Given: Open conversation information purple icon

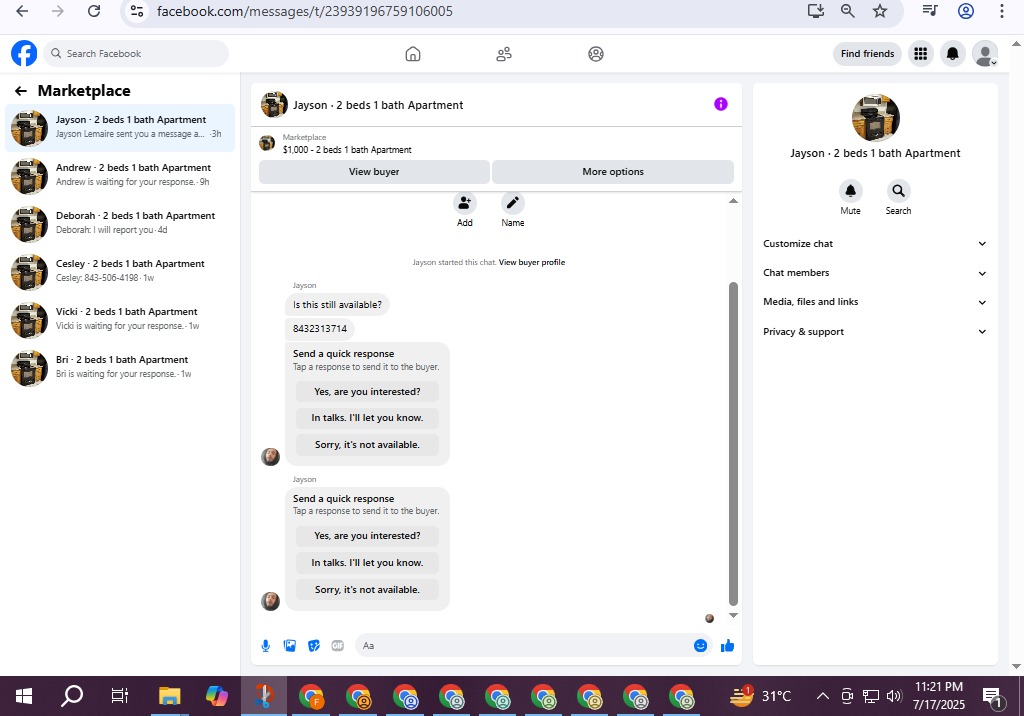Looking at the screenshot, I should pos(720,104).
